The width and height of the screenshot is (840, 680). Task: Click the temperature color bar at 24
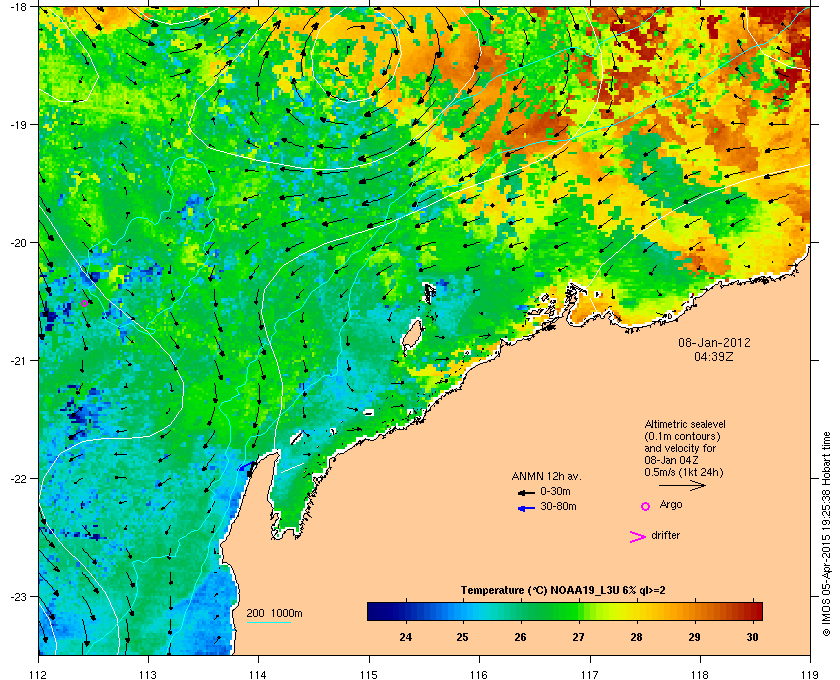(406, 611)
